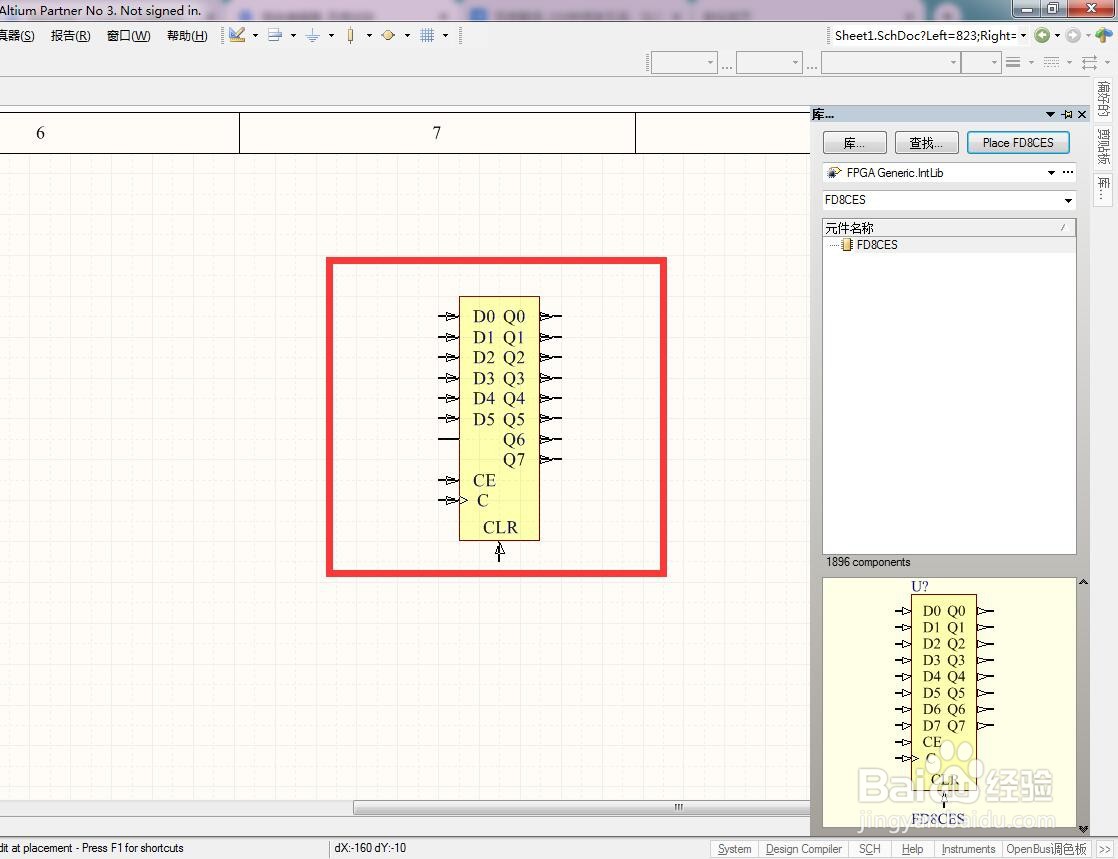Expand the Sheet1.SchDoc address bar dropdown
This screenshot has width=1118, height=859.
pyautogui.click(x=1023, y=35)
